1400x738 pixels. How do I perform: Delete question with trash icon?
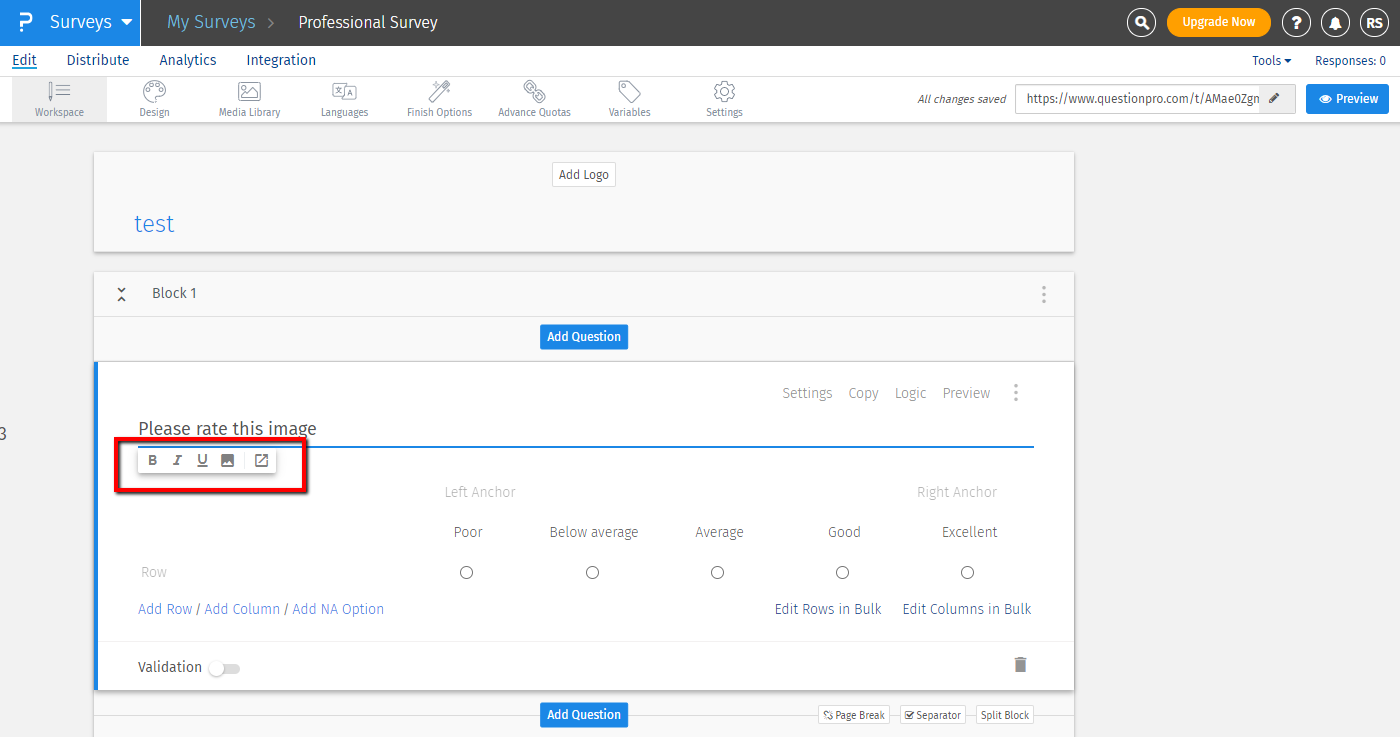click(1020, 665)
